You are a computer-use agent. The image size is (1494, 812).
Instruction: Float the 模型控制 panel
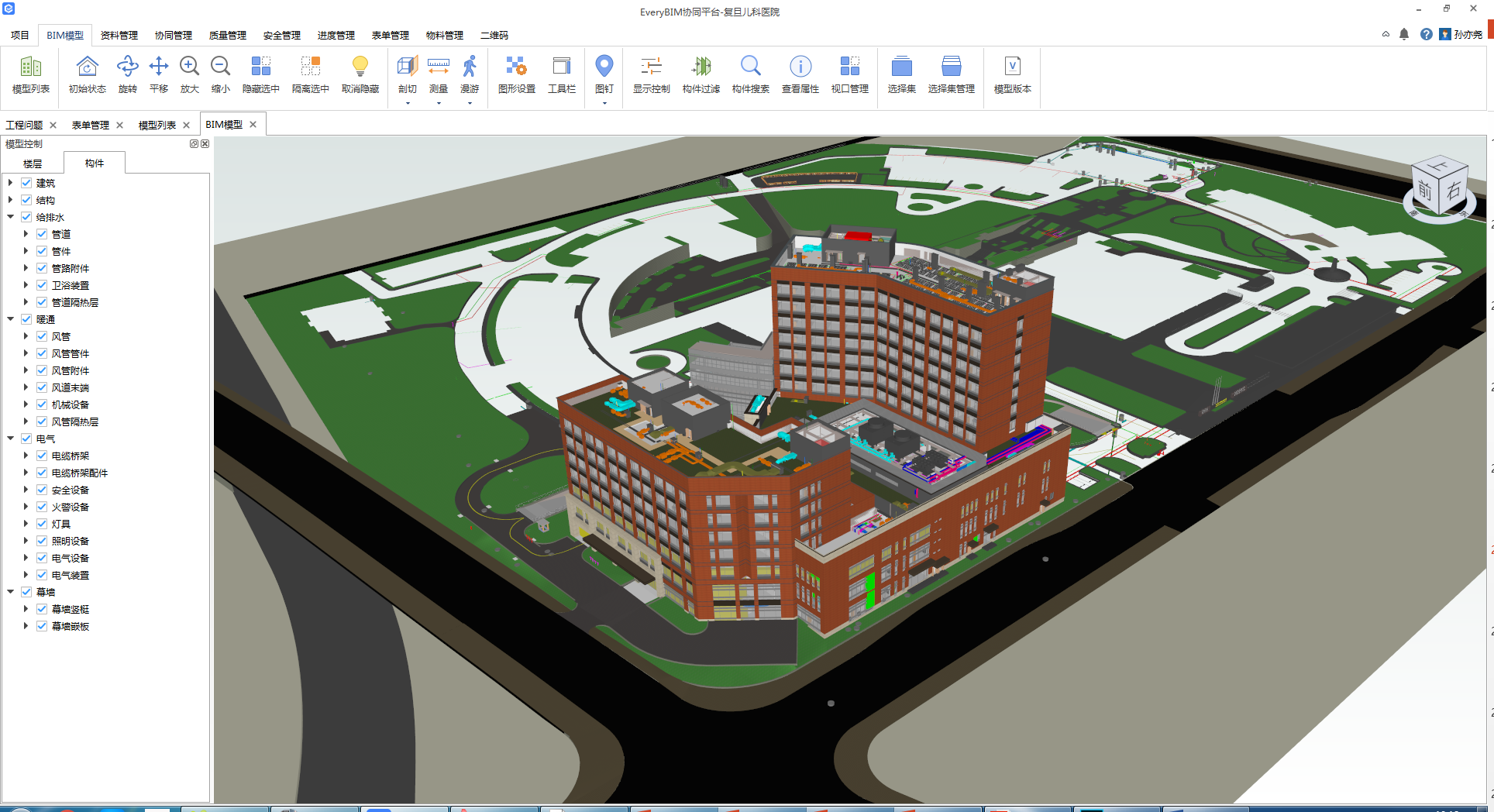click(x=194, y=144)
